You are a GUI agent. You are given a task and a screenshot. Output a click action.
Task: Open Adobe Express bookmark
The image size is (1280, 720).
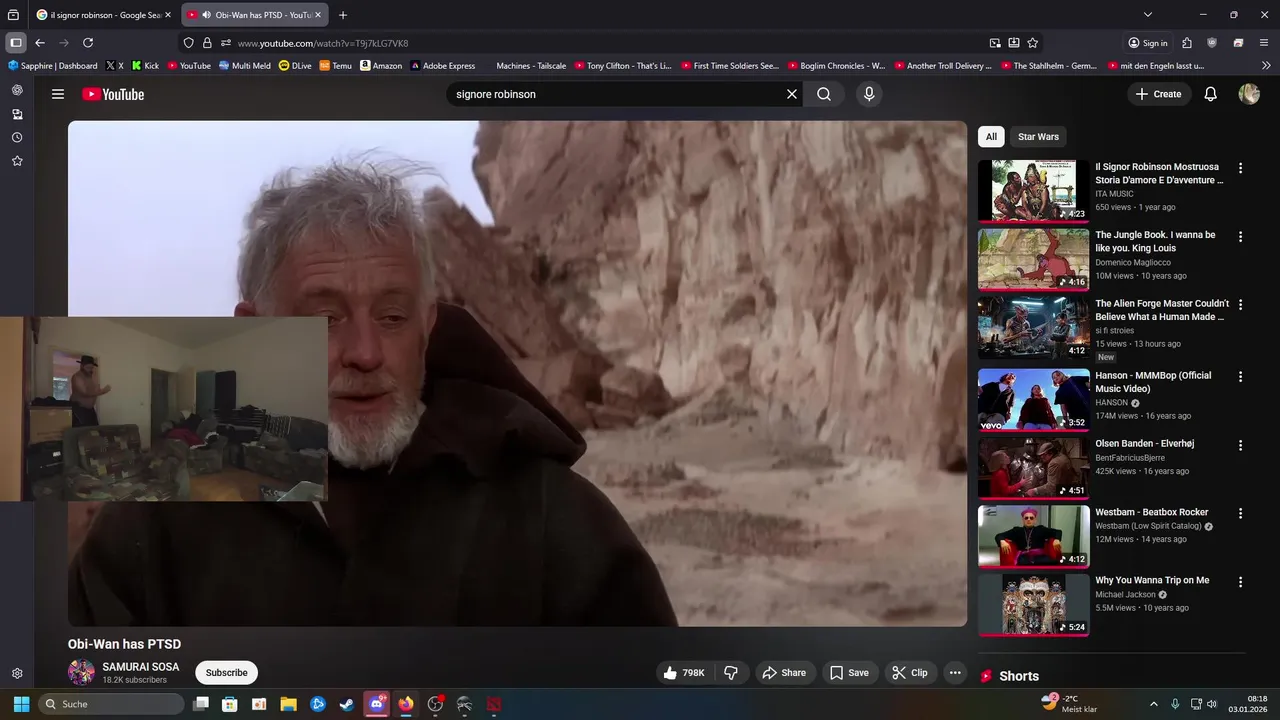pyautogui.click(x=443, y=66)
